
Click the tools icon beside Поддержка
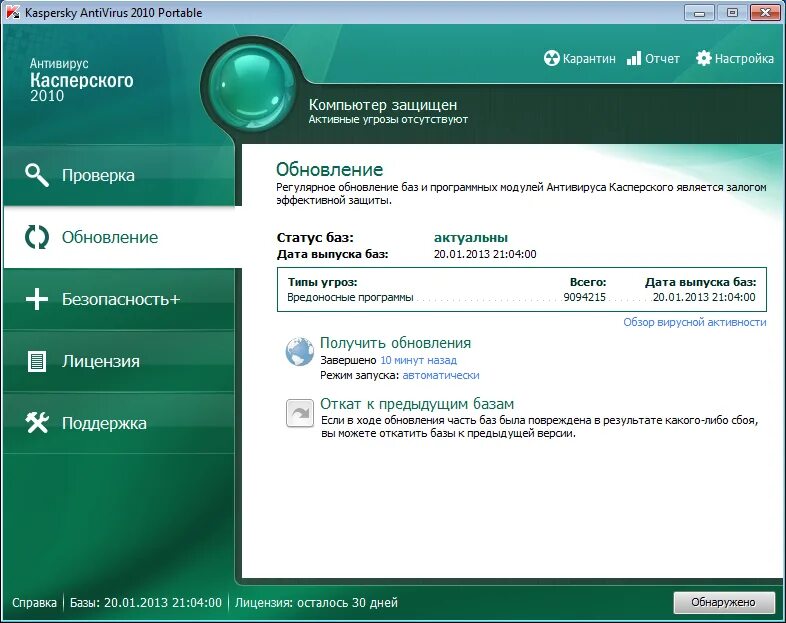37,423
